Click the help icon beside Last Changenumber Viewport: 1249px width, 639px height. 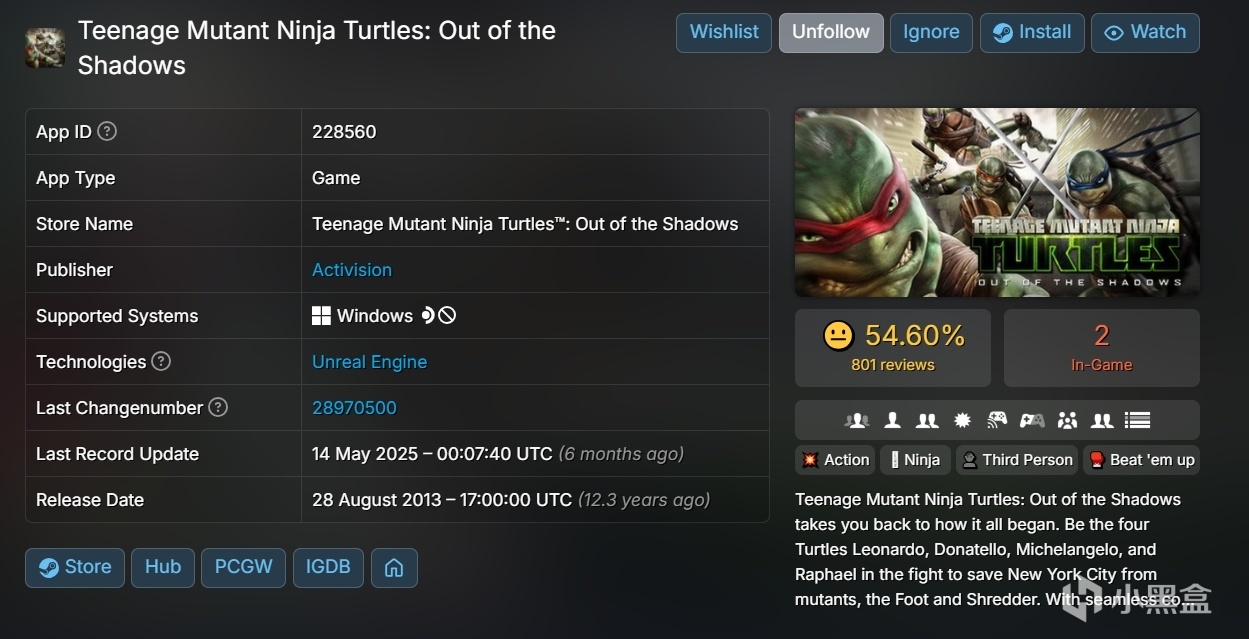click(x=218, y=407)
